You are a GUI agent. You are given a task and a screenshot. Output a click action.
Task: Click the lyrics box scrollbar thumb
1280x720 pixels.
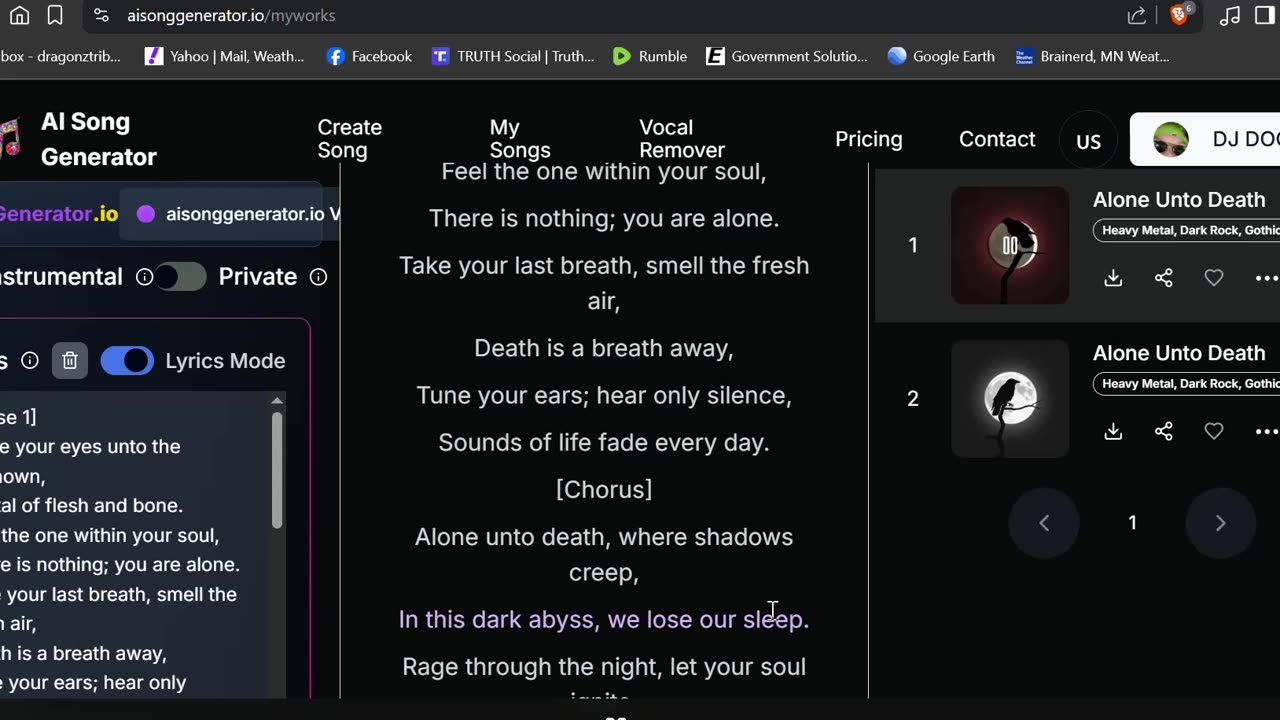pos(277,470)
